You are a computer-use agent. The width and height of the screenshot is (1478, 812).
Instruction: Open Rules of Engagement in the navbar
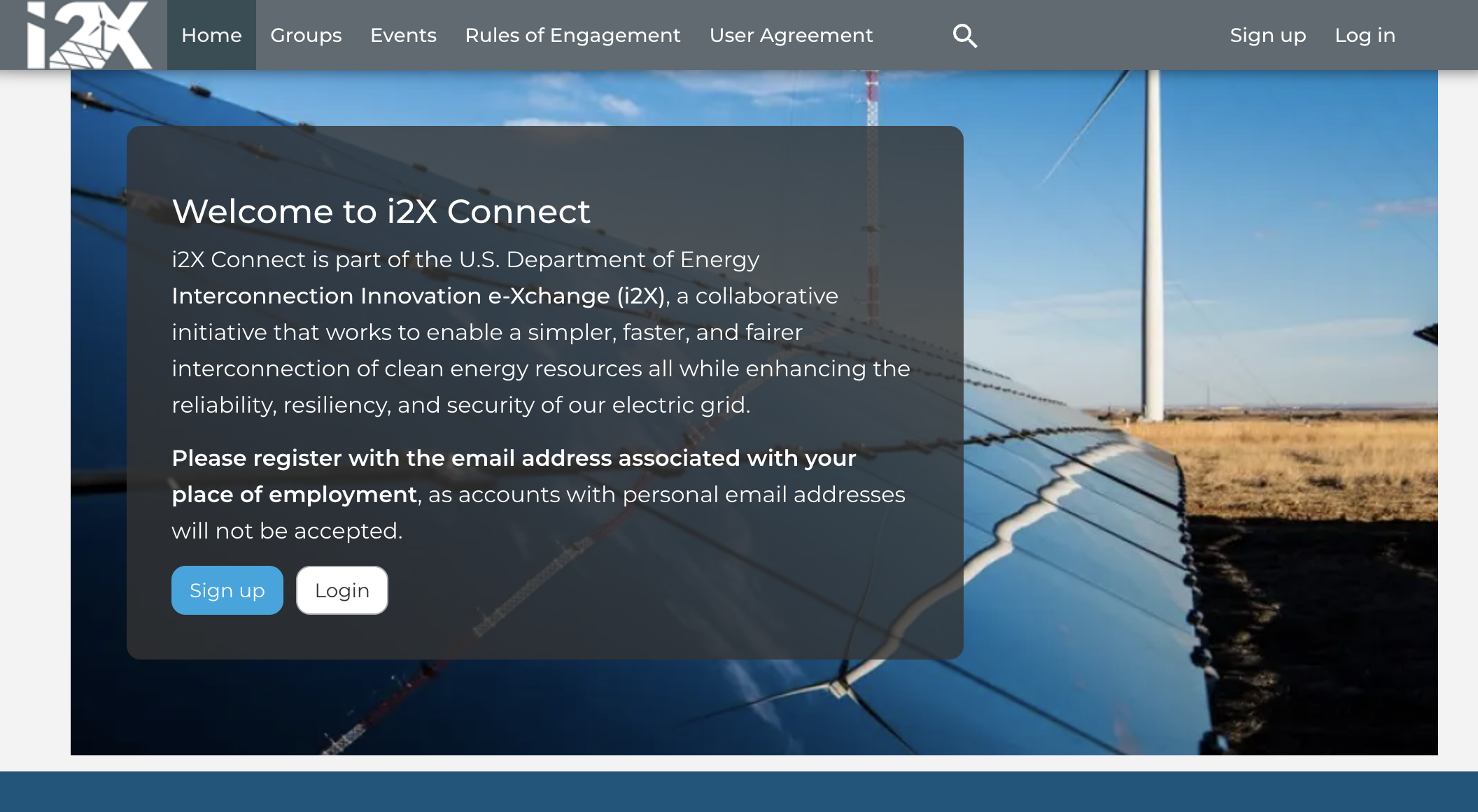click(x=572, y=35)
